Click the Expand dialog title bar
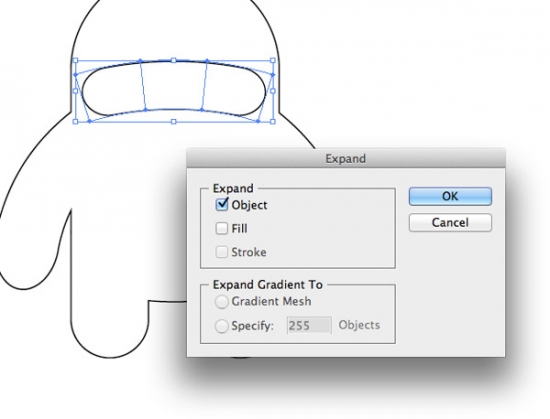 pos(346,158)
